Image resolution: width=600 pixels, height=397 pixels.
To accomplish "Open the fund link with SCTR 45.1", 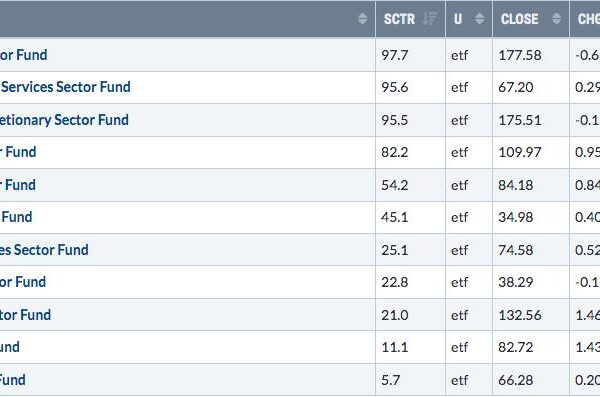I will tap(16, 217).
